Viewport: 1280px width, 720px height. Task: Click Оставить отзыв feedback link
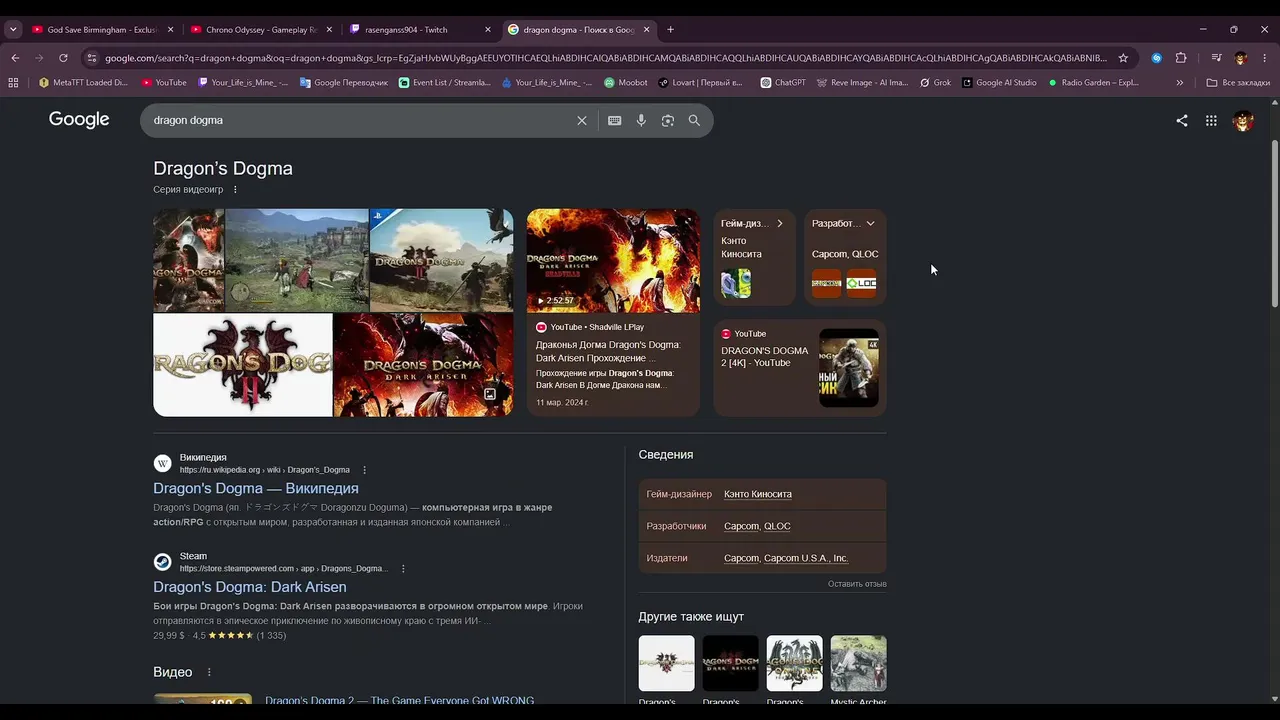tap(857, 584)
